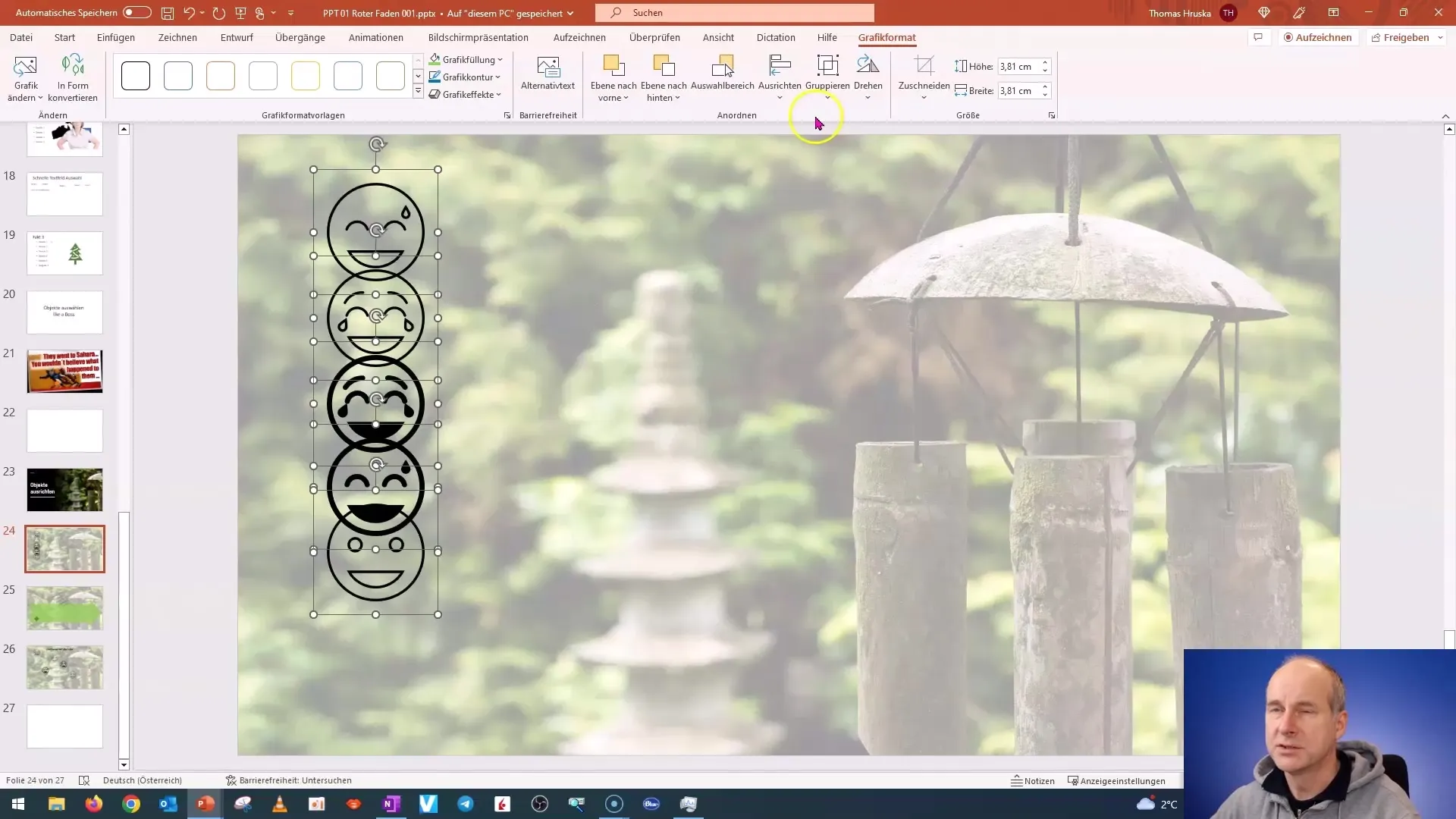Open the Animationen ribbon tab
Screen dimensions: 1456x819
click(375, 37)
